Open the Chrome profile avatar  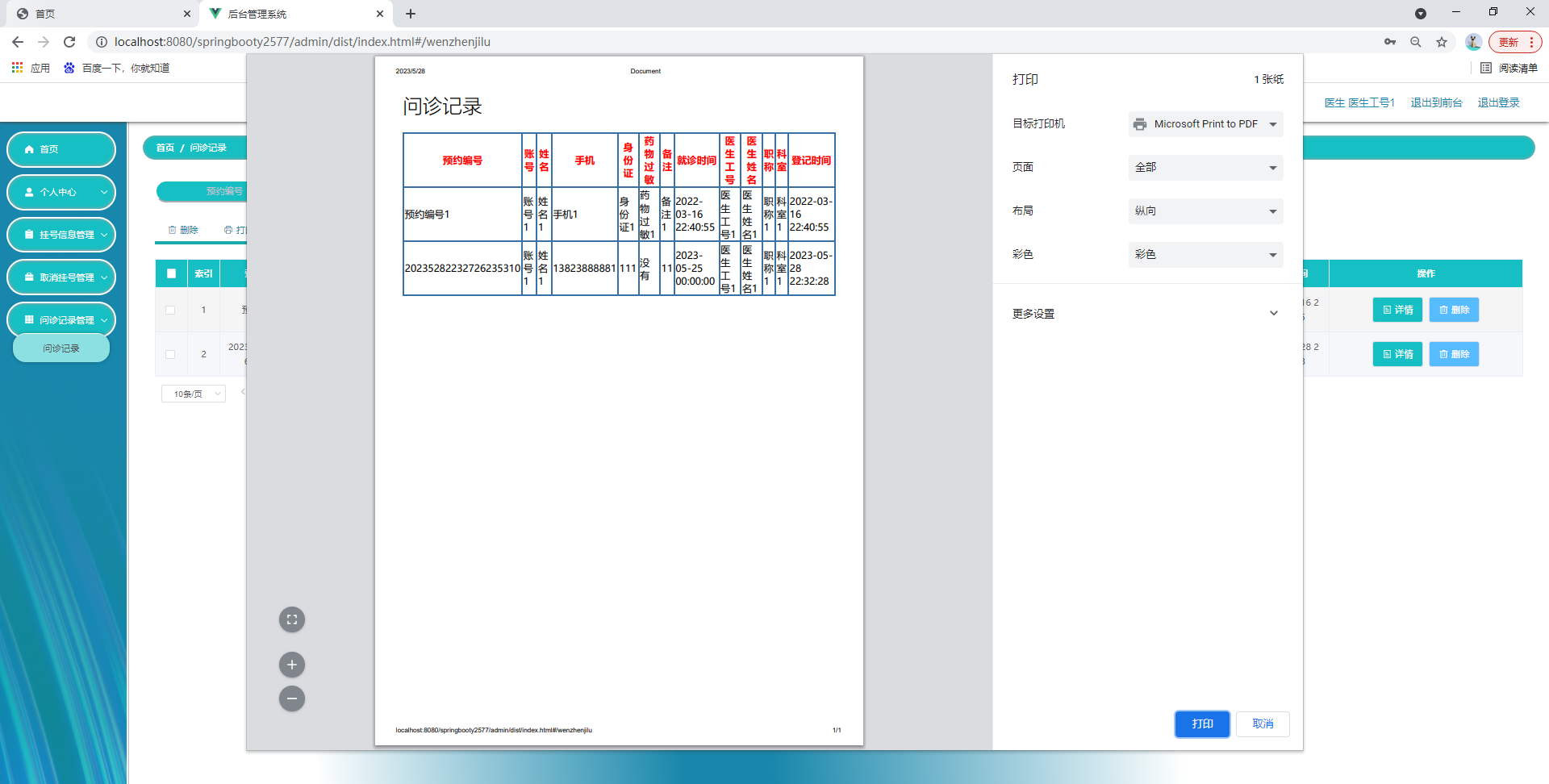pos(1473,42)
